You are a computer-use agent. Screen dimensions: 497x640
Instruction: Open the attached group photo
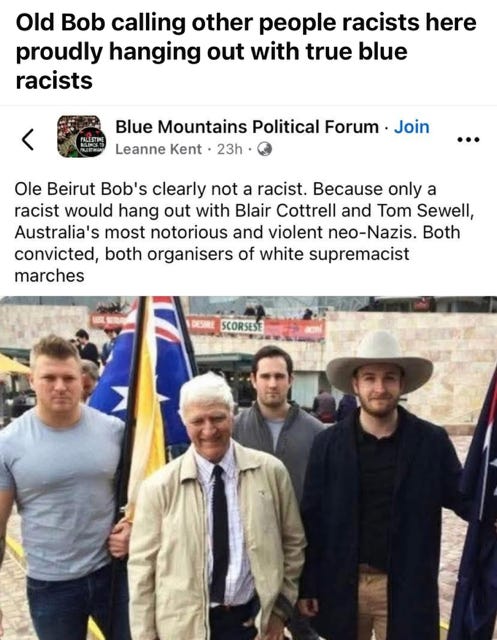(x=248, y=468)
